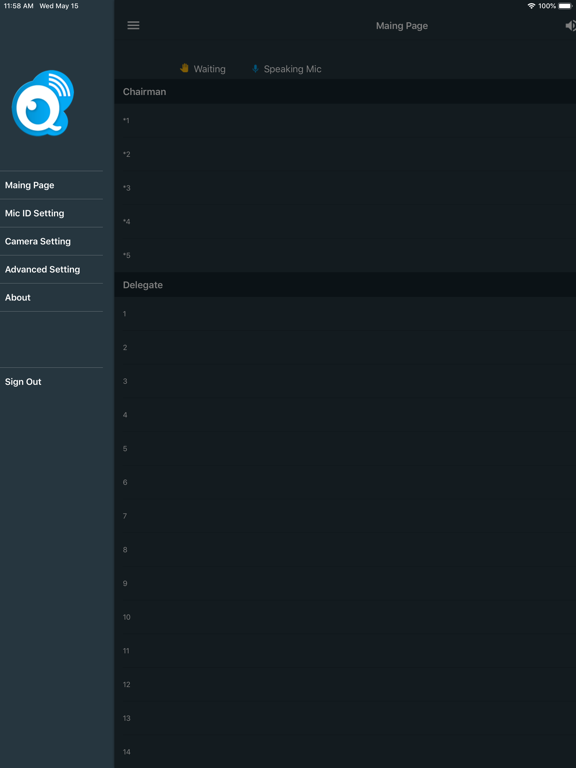Tap the blue Q app logo
This screenshot has width=576, height=768.
(x=43, y=103)
